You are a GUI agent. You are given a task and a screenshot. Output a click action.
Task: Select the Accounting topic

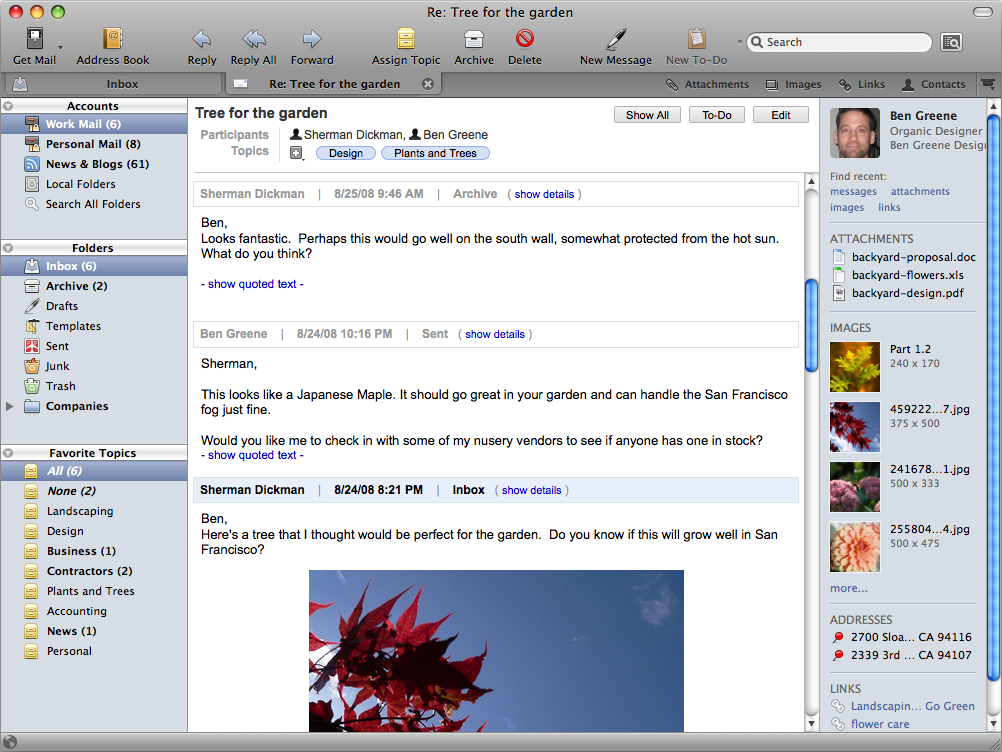(94, 611)
